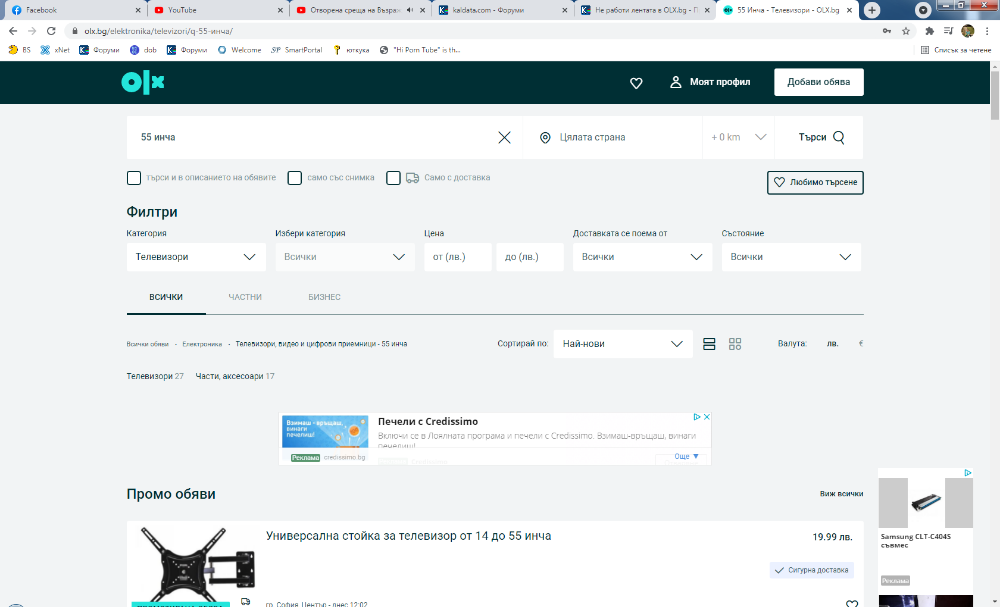Enable Търси и в описанието checkbox

(133, 178)
